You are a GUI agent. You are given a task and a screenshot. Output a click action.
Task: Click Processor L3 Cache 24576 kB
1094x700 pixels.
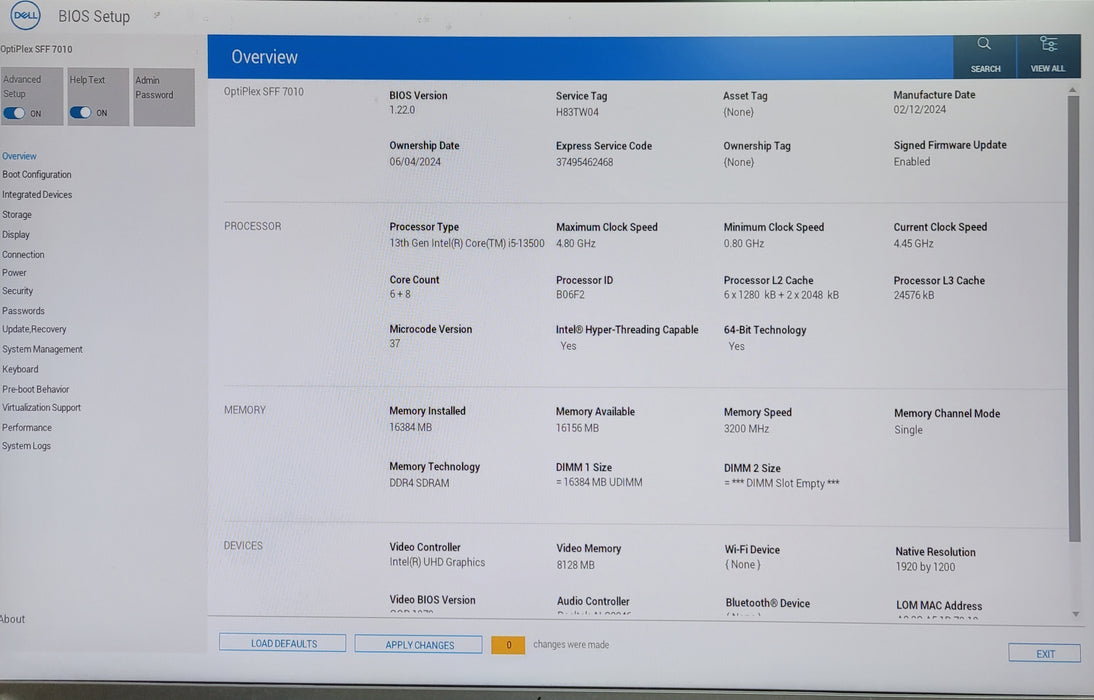coord(913,295)
